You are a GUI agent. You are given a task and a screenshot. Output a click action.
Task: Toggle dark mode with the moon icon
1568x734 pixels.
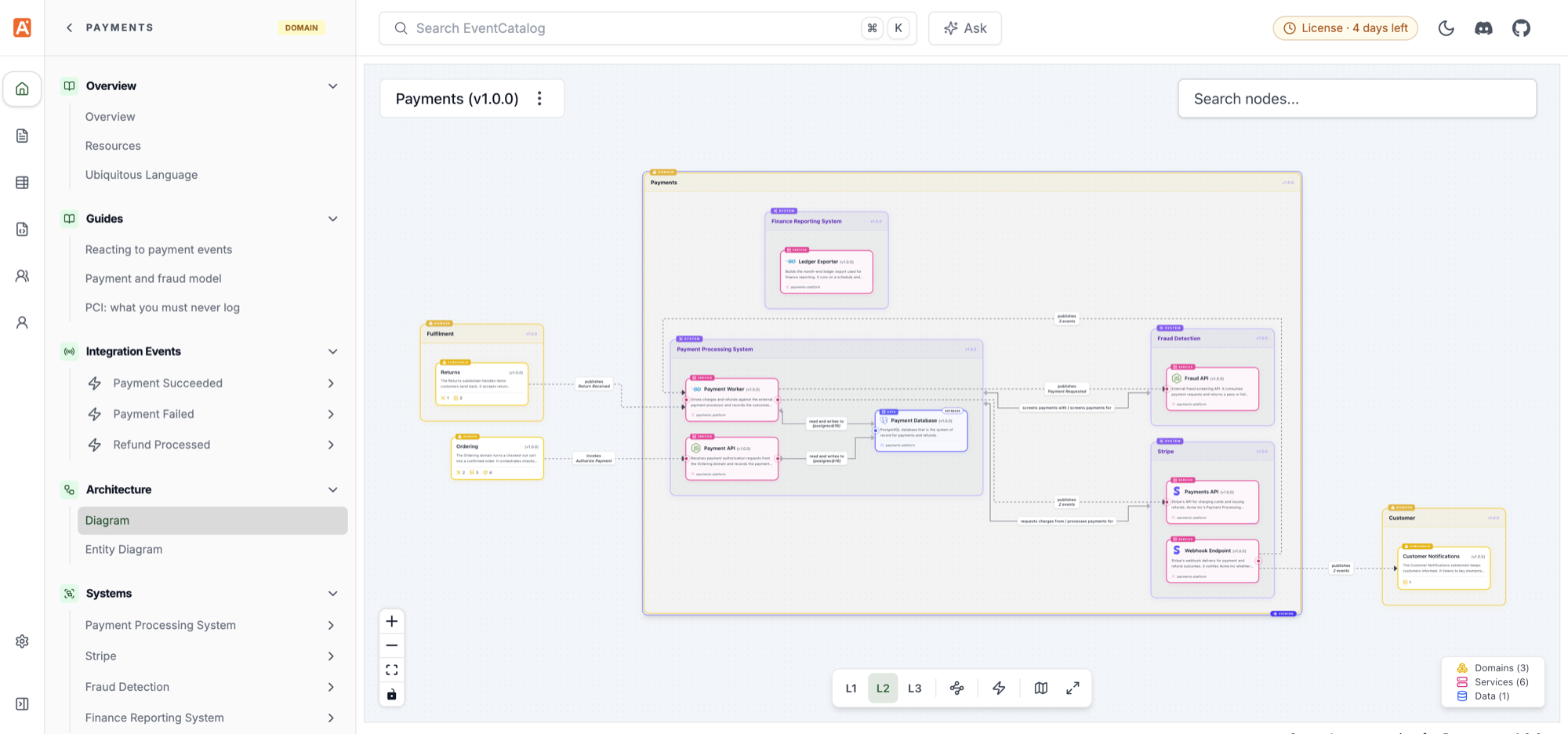pos(1446,28)
